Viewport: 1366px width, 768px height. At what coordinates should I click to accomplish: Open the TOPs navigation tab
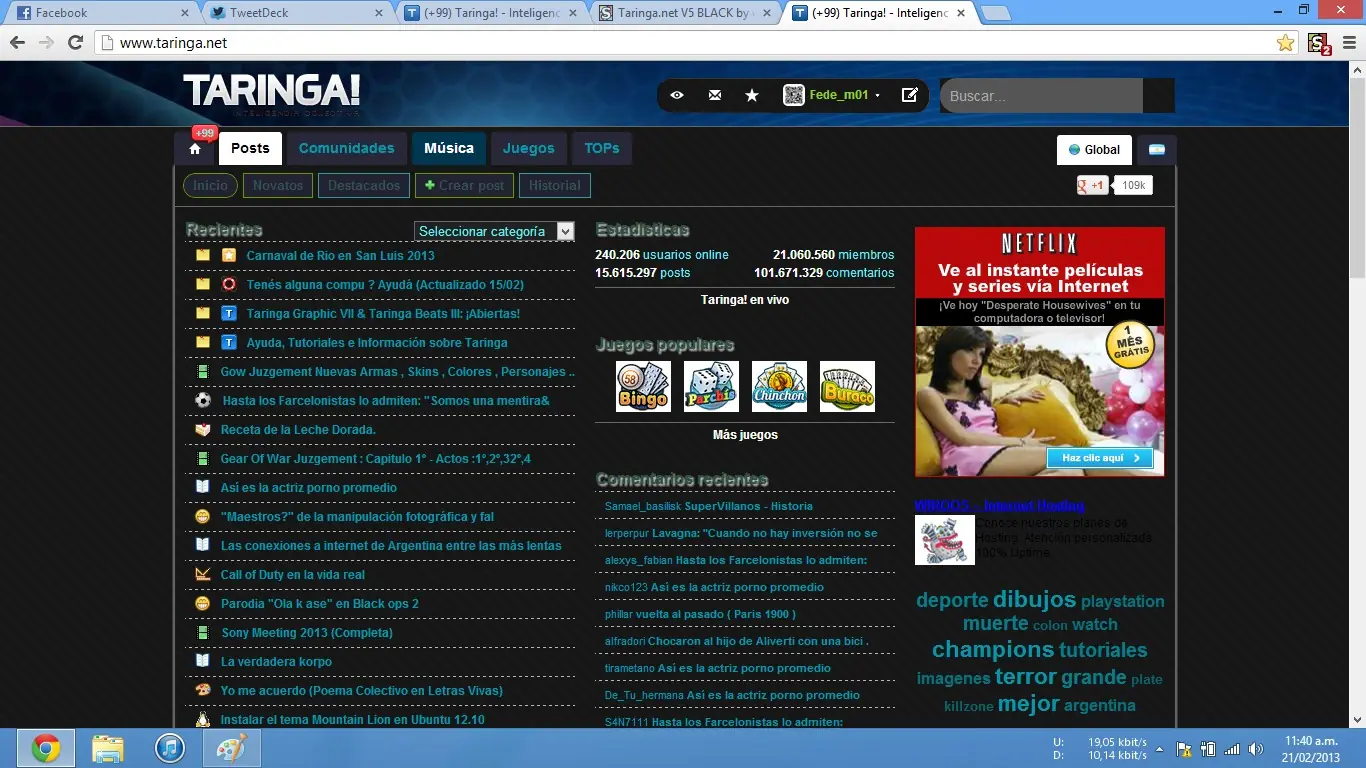point(602,148)
